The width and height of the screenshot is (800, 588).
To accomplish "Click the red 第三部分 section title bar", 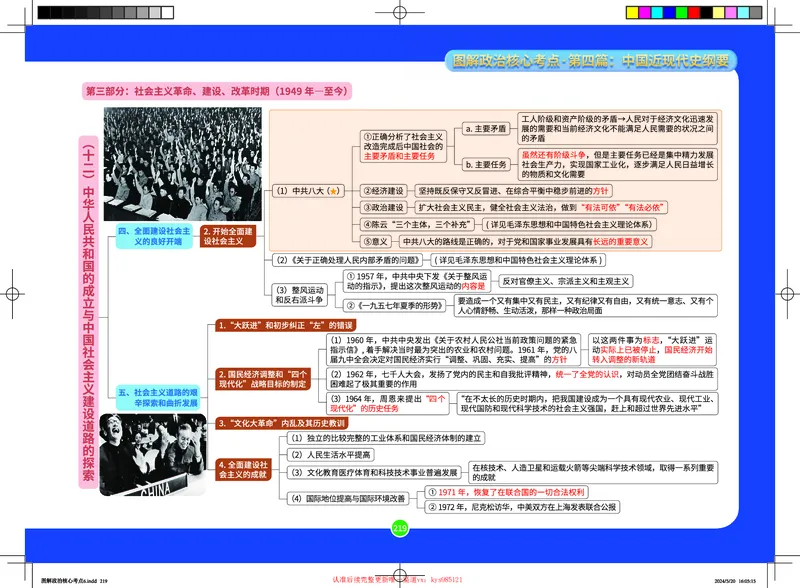I will coord(220,90).
